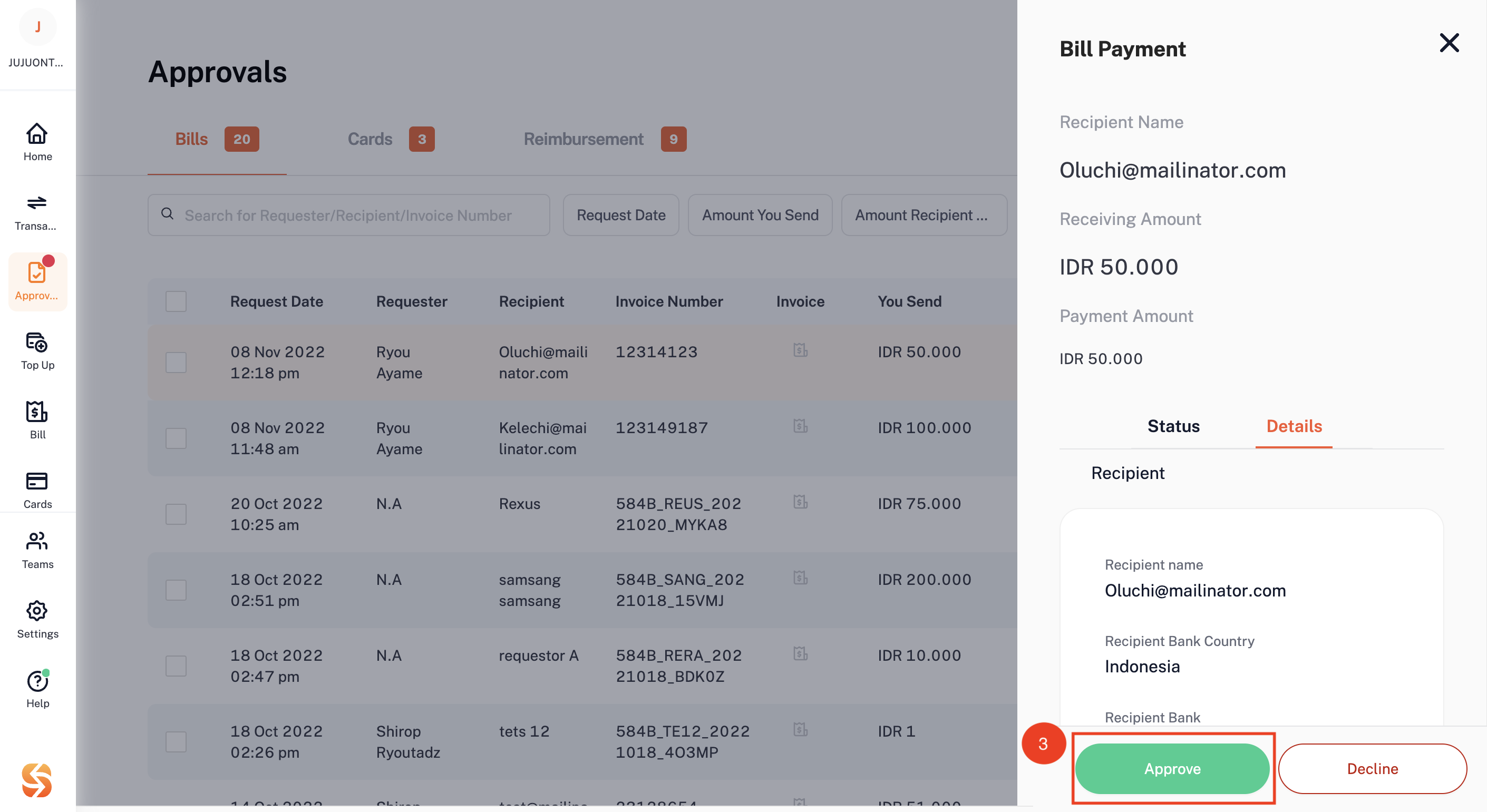The height and width of the screenshot is (812, 1487).
Task: Check the Rexus row checkbox
Action: point(176,514)
